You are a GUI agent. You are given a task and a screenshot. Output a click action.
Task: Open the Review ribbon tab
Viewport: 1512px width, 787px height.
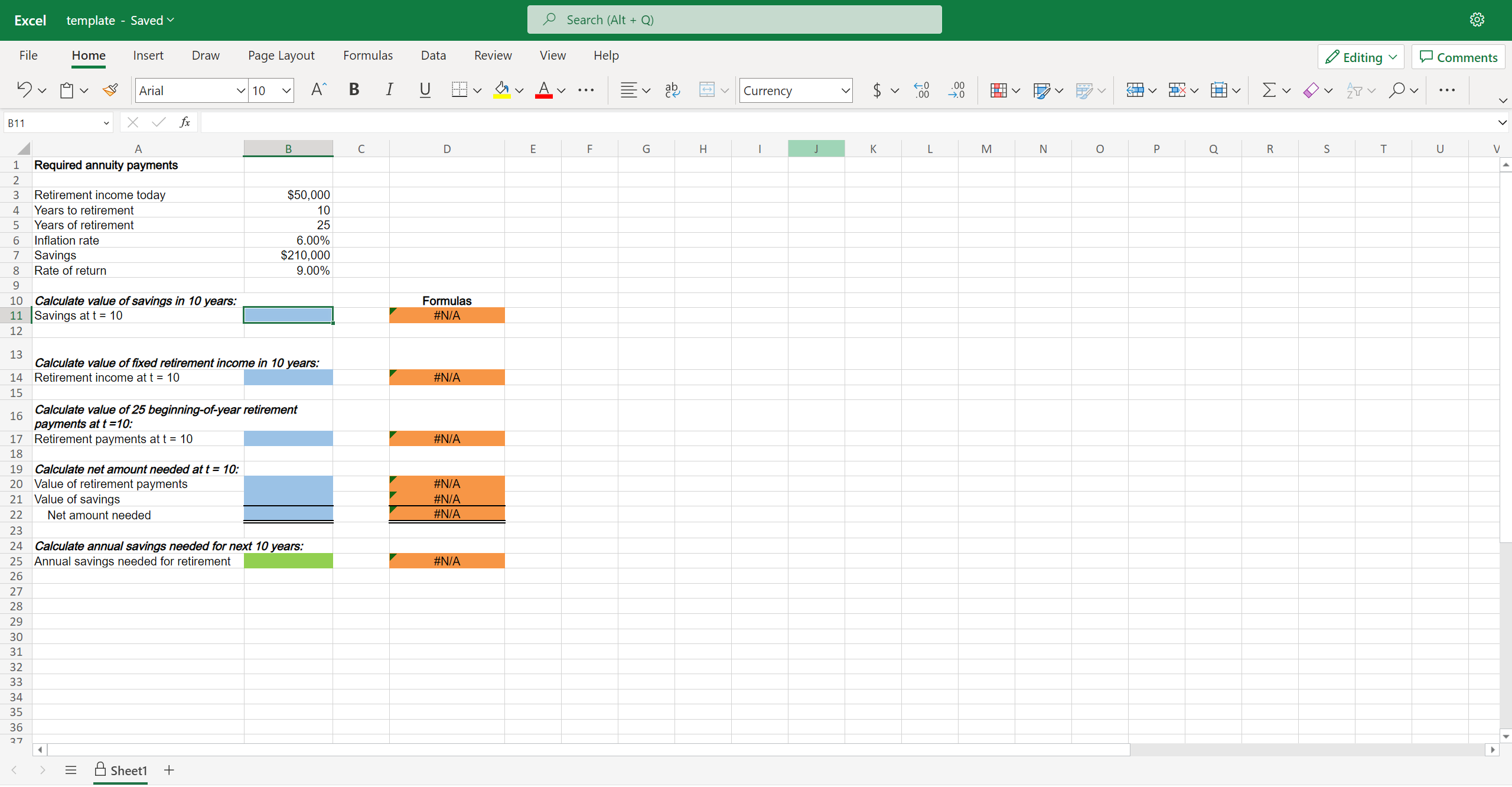(493, 55)
